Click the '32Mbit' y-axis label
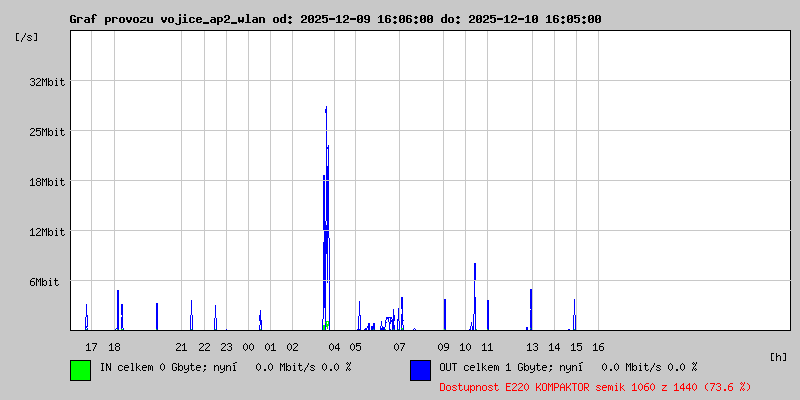The height and width of the screenshot is (400, 800). 47,82
